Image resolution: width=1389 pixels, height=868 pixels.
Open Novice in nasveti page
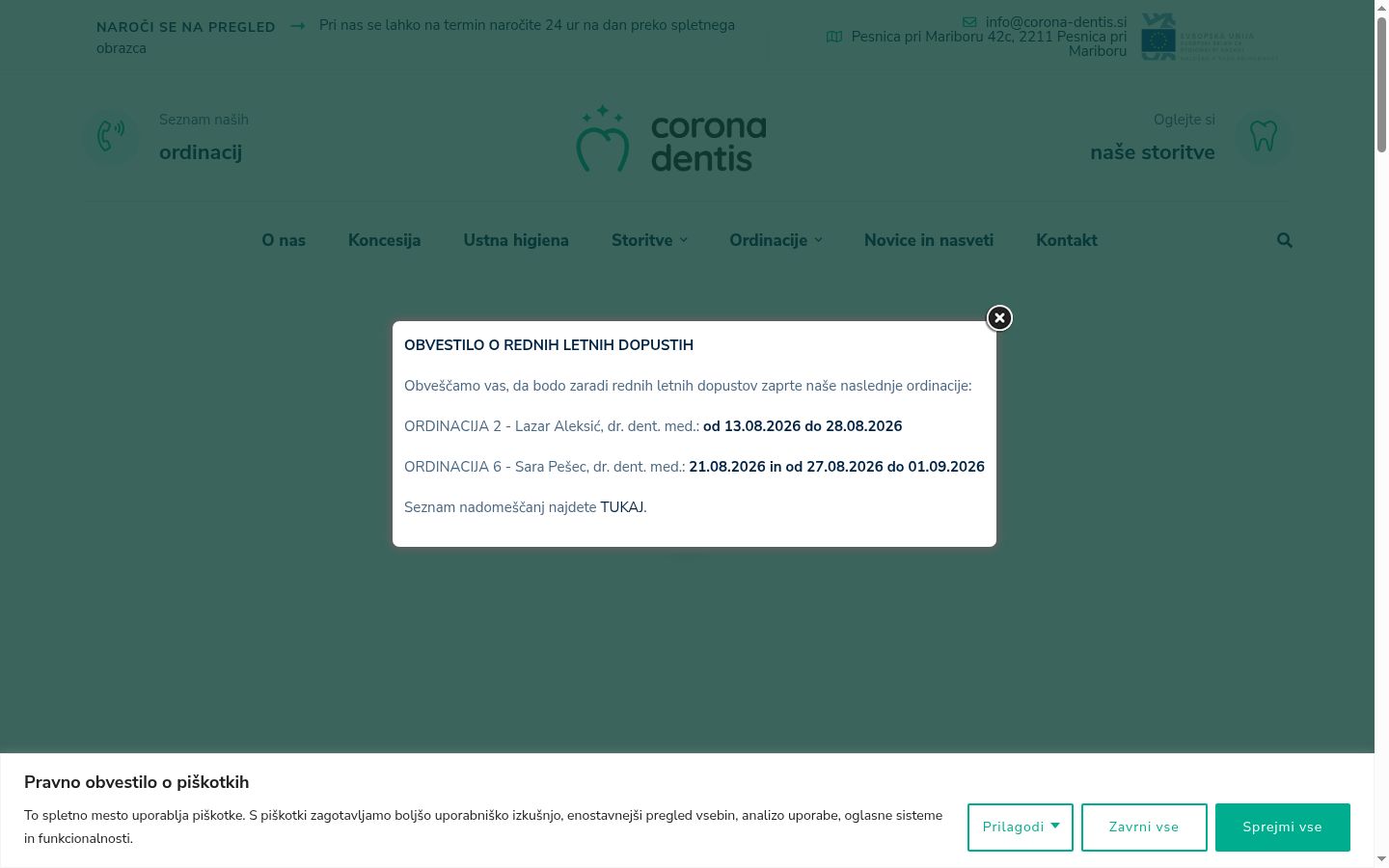929,240
